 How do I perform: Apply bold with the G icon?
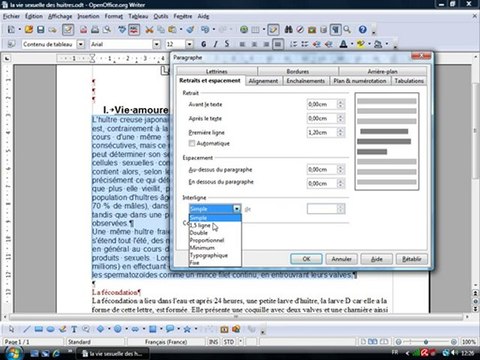[204, 44]
